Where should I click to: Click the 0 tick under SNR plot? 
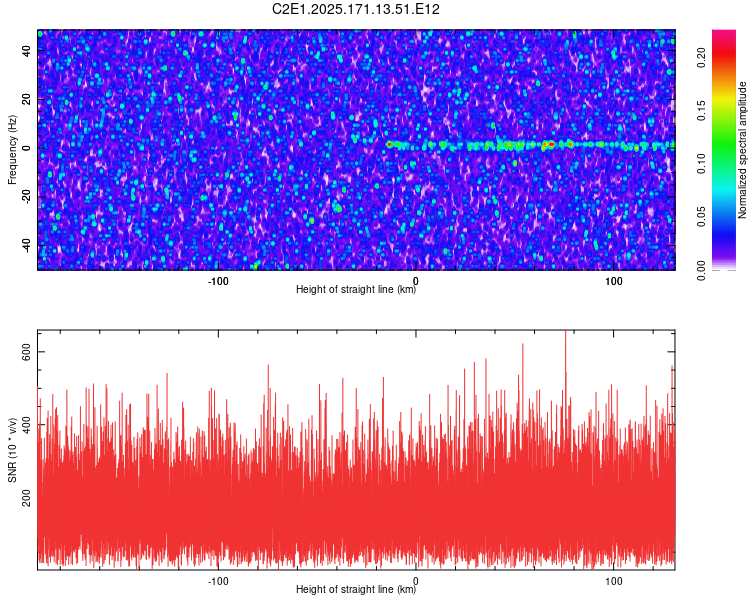coord(415,581)
